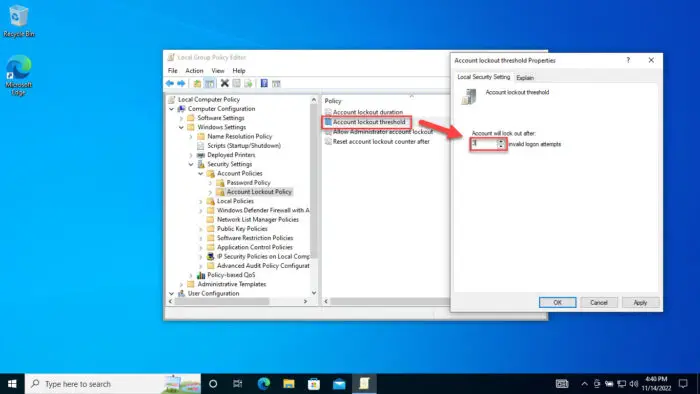Screen dimensions: 700x394
Task: Open the Recycle Bin desktop icon
Action: click(x=18, y=21)
